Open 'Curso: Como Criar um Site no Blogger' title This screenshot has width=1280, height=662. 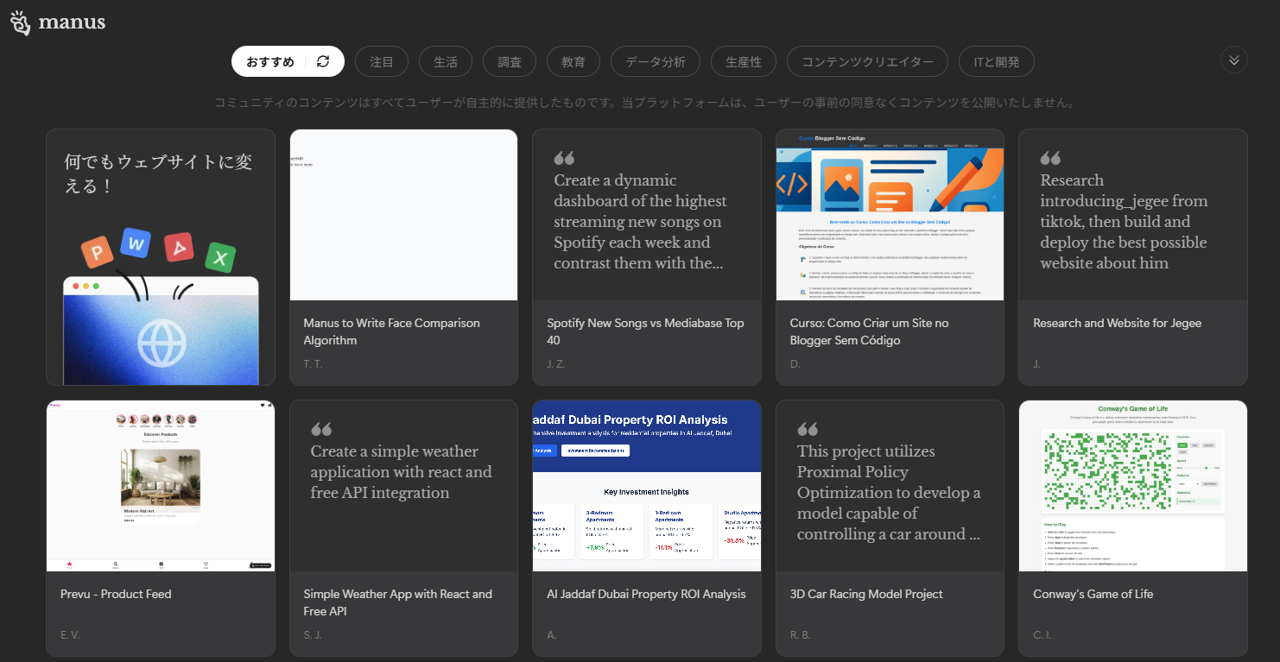869,332
